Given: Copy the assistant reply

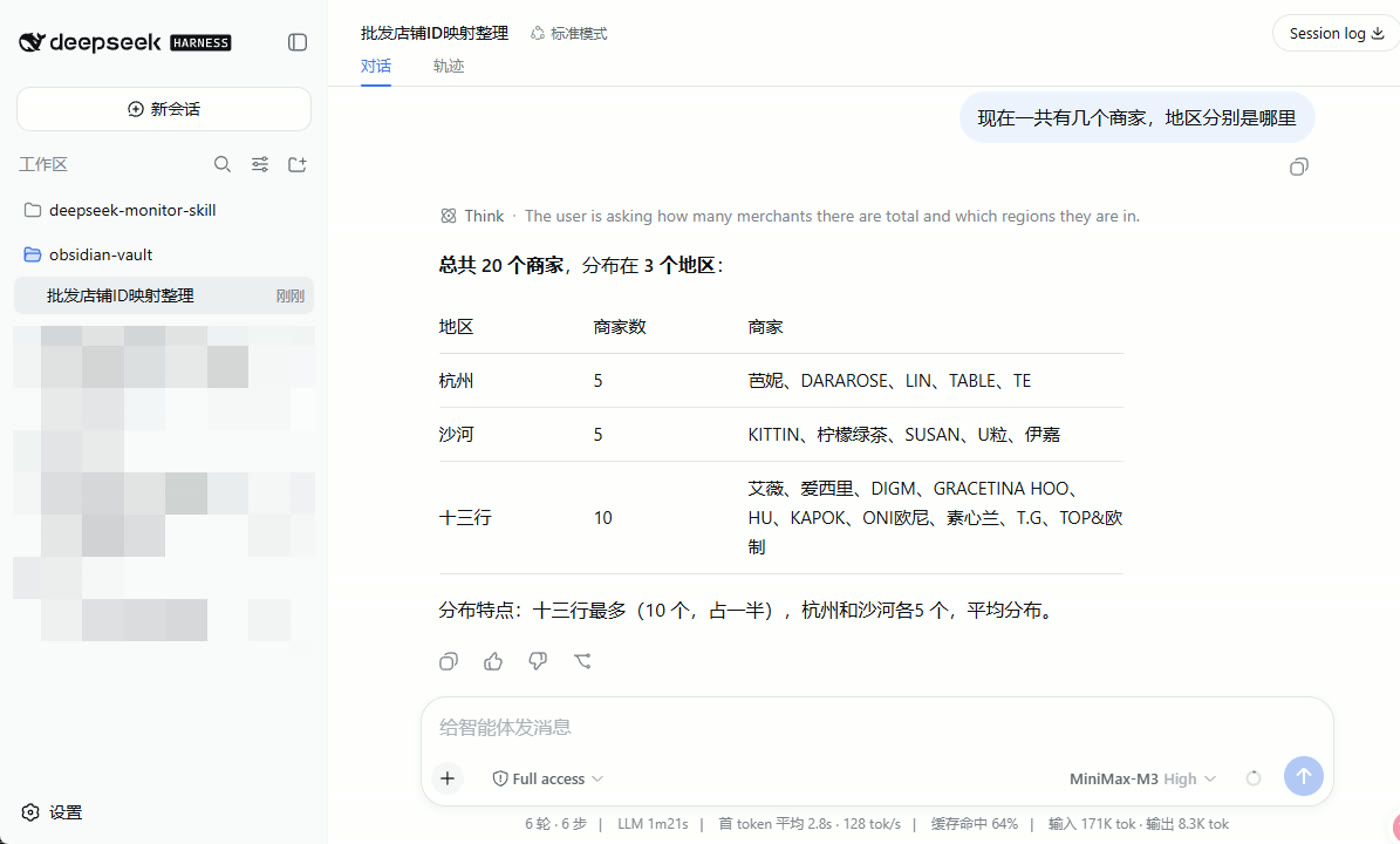Looking at the screenshot, I should click(x=449, y=661).
